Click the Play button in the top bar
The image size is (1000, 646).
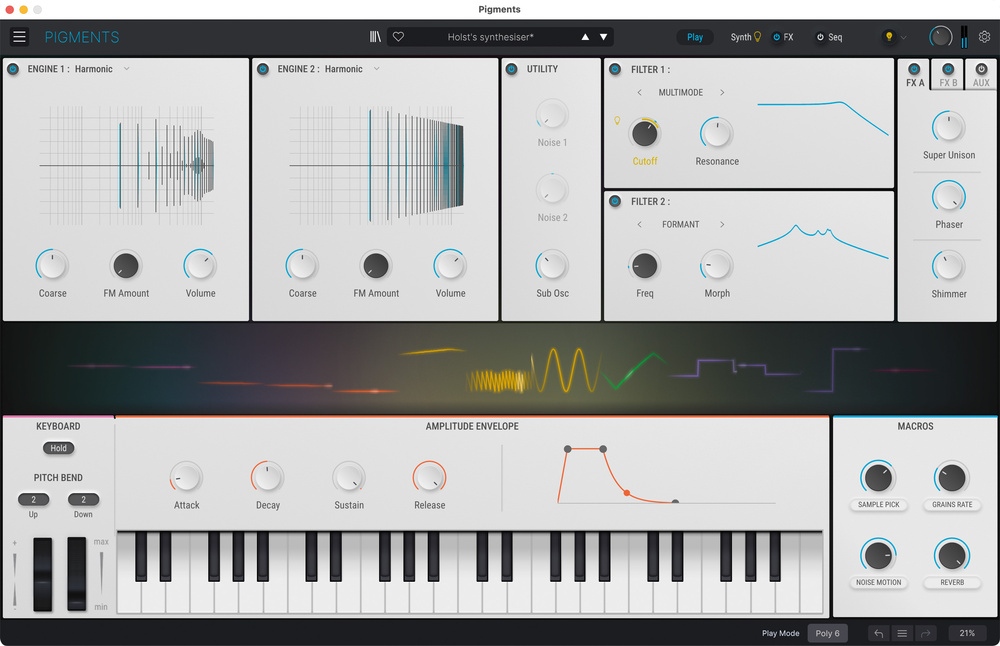tap(695, 36)
